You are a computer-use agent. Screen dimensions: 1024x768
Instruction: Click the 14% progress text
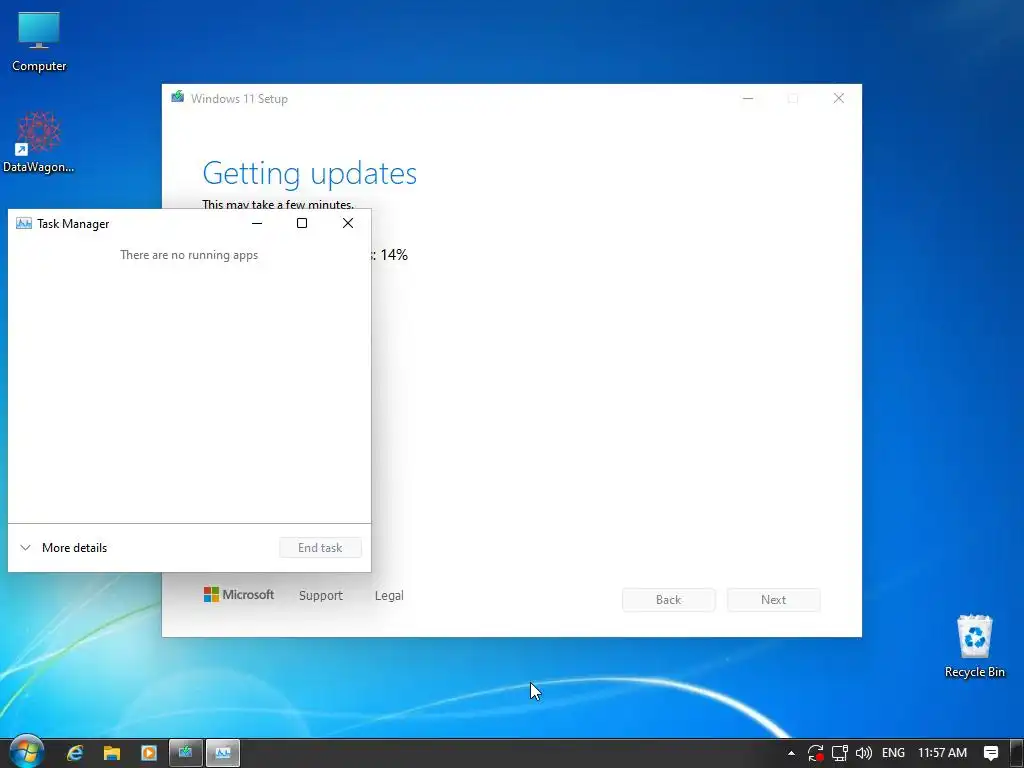tap(394, 255)
